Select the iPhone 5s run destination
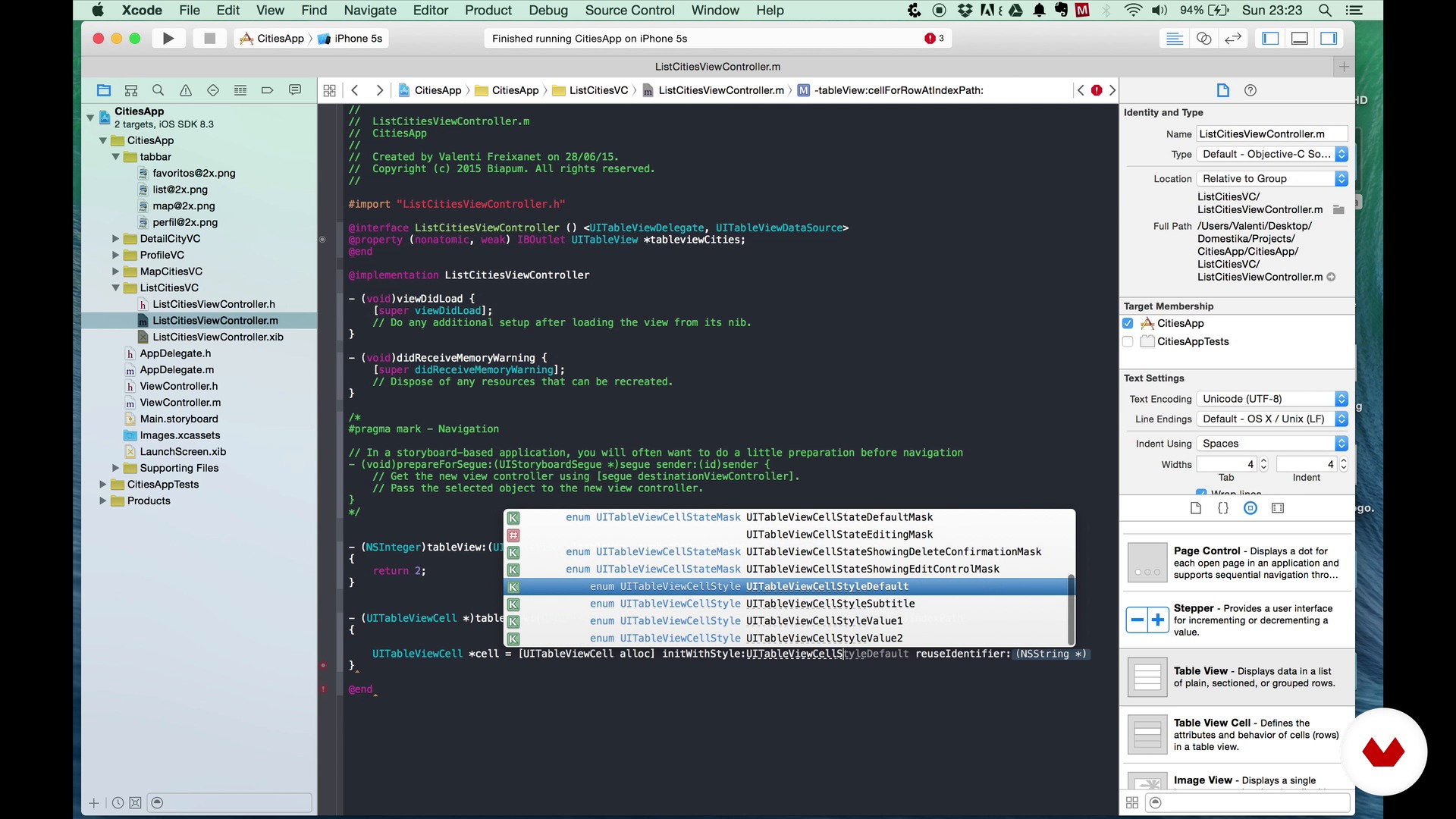Screen dimensions: 1456x819 pyautogui.click(x=350, y=39)
